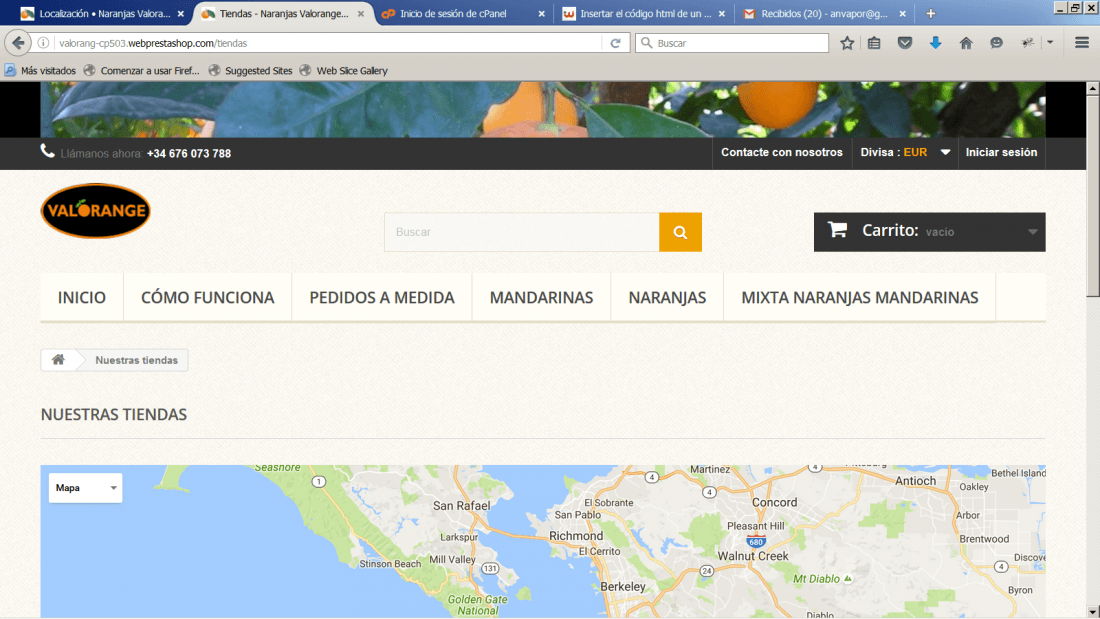Click the Berkeley label on the map
1100x619 pixels.
pos(623,587)
